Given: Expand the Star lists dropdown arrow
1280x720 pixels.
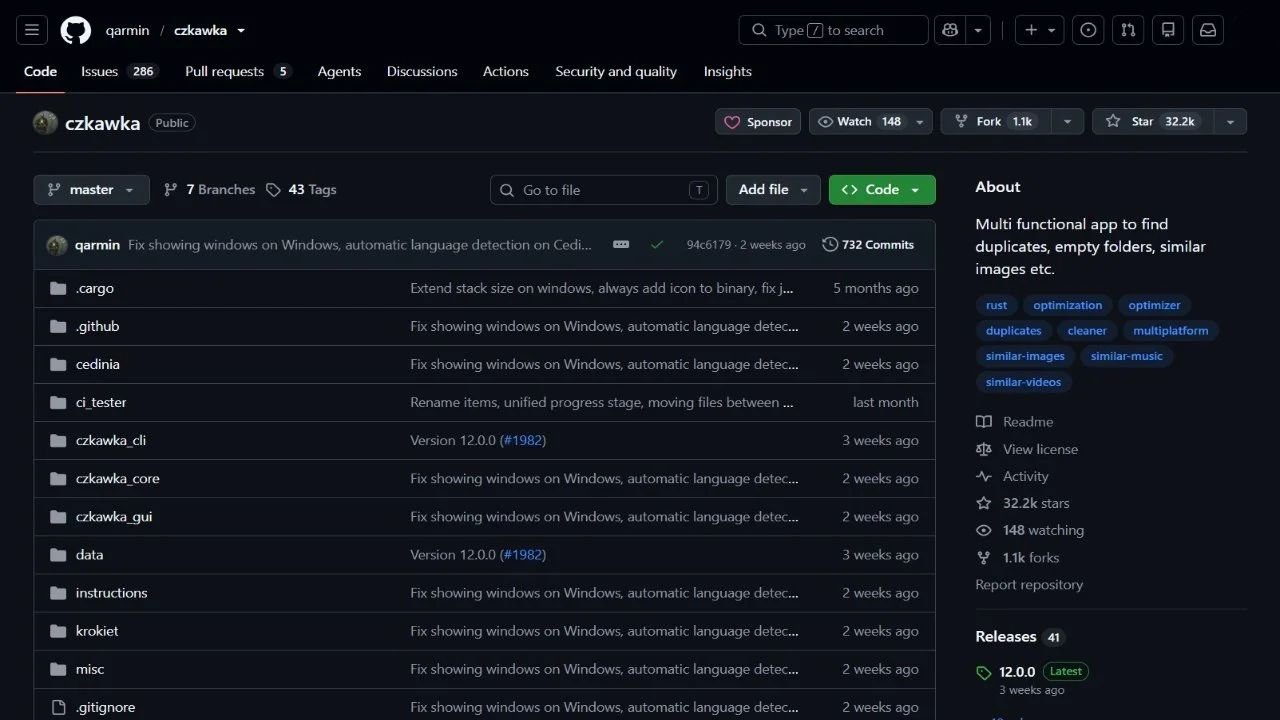Looking at the screenshot, I should point(1230,122).
